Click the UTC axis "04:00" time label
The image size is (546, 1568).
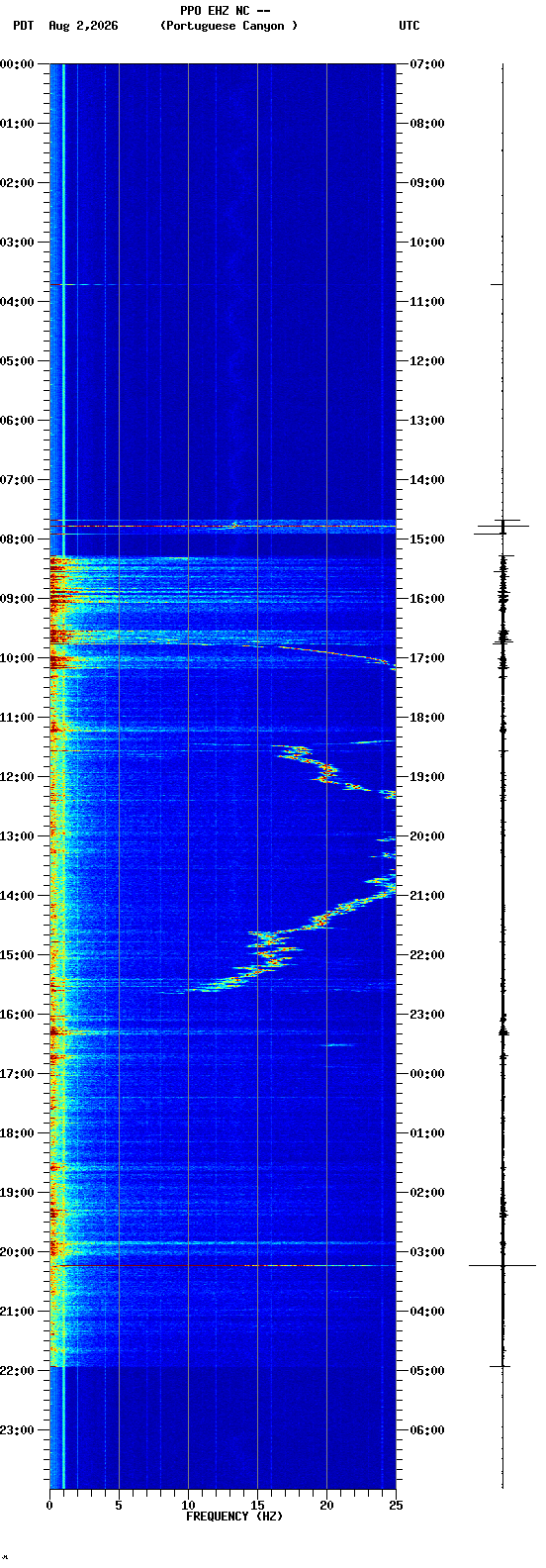click(426, 1312)
